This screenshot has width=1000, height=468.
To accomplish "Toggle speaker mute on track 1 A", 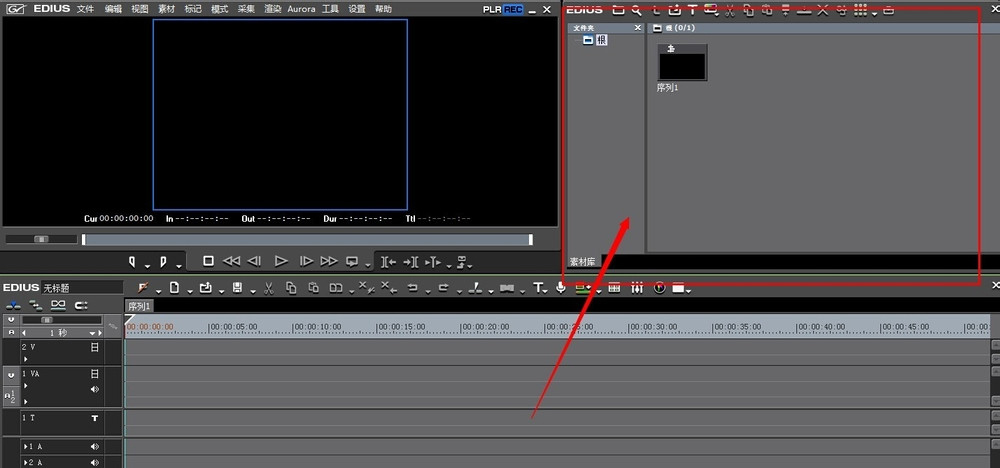I will point(94,447).
